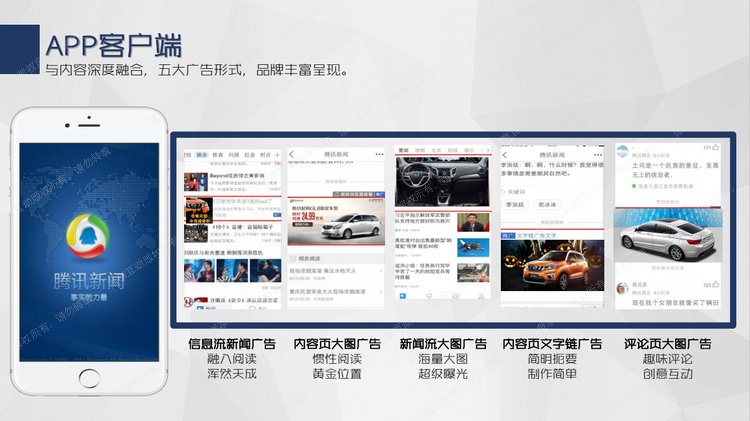750x421 pixels.
Task: Click the silver minivan 24.99 banner ad
Action: coord(336,221)
